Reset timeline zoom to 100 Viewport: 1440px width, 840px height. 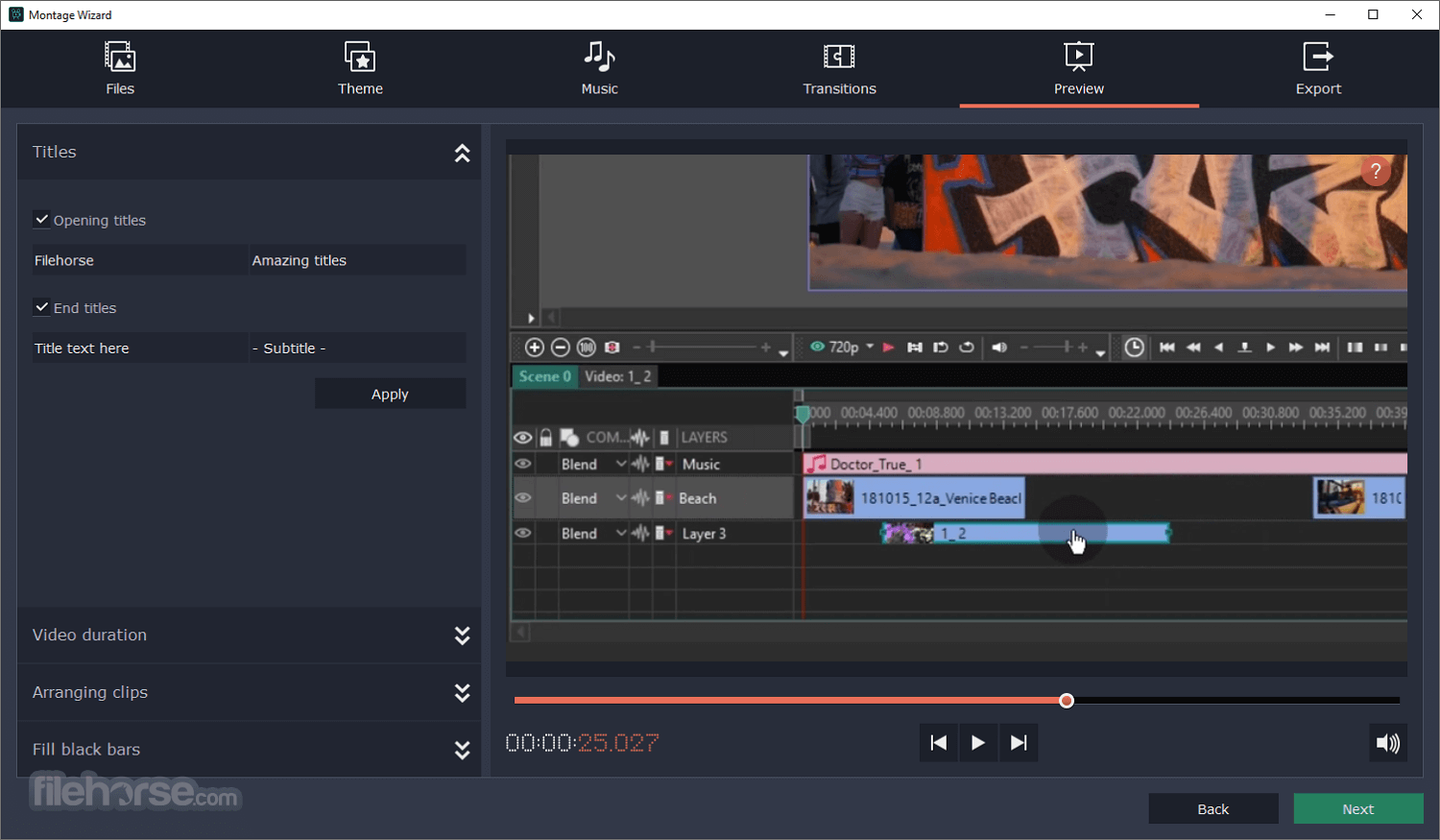point(587,348)
